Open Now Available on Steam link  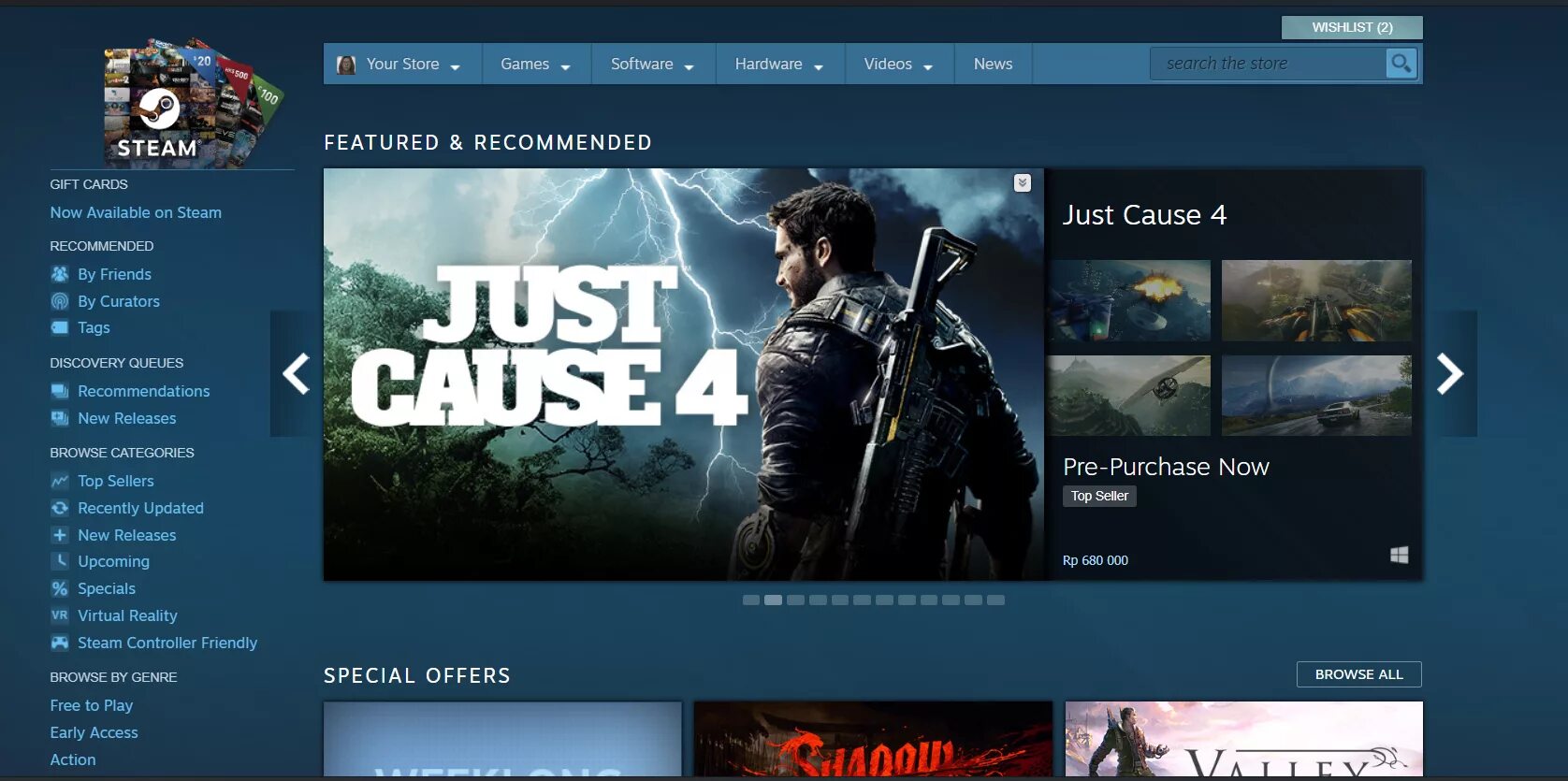click(136, 212)
